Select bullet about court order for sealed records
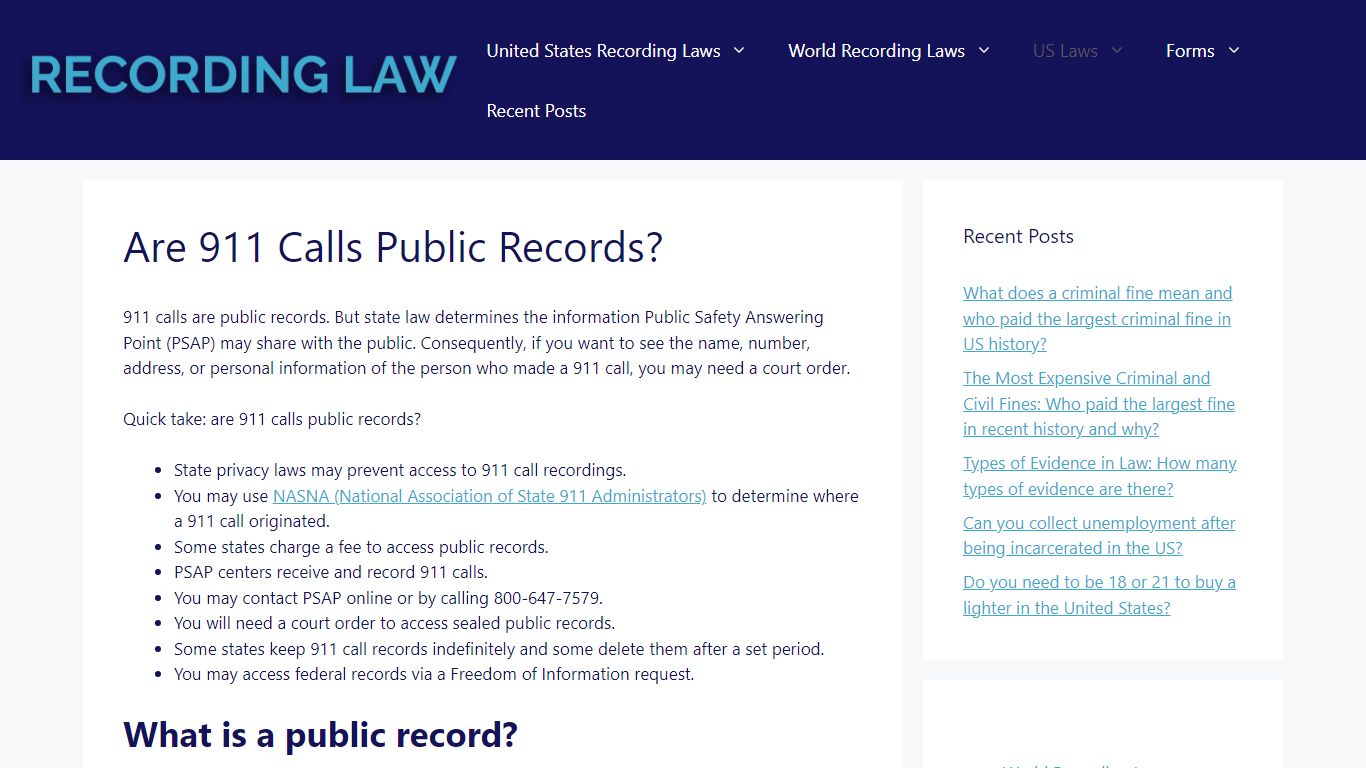This screenshot has height=768, width=1366. [x=394, y=623]
